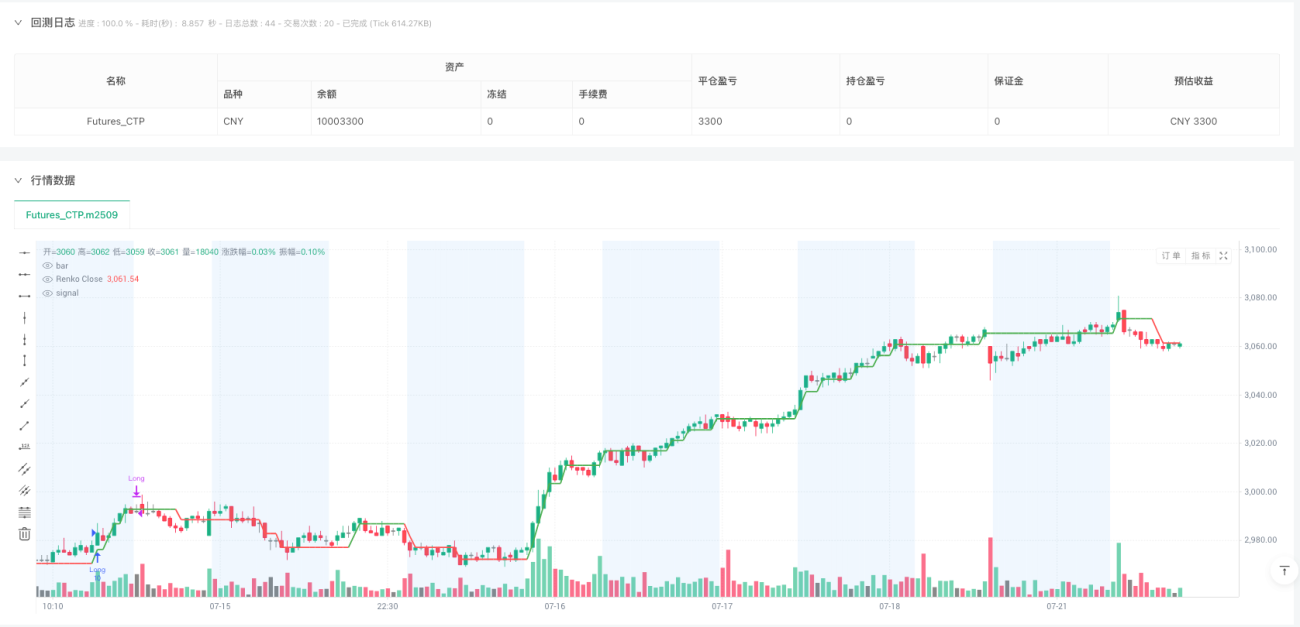Click the 订单 button on chart

(x=1170, y=256)
